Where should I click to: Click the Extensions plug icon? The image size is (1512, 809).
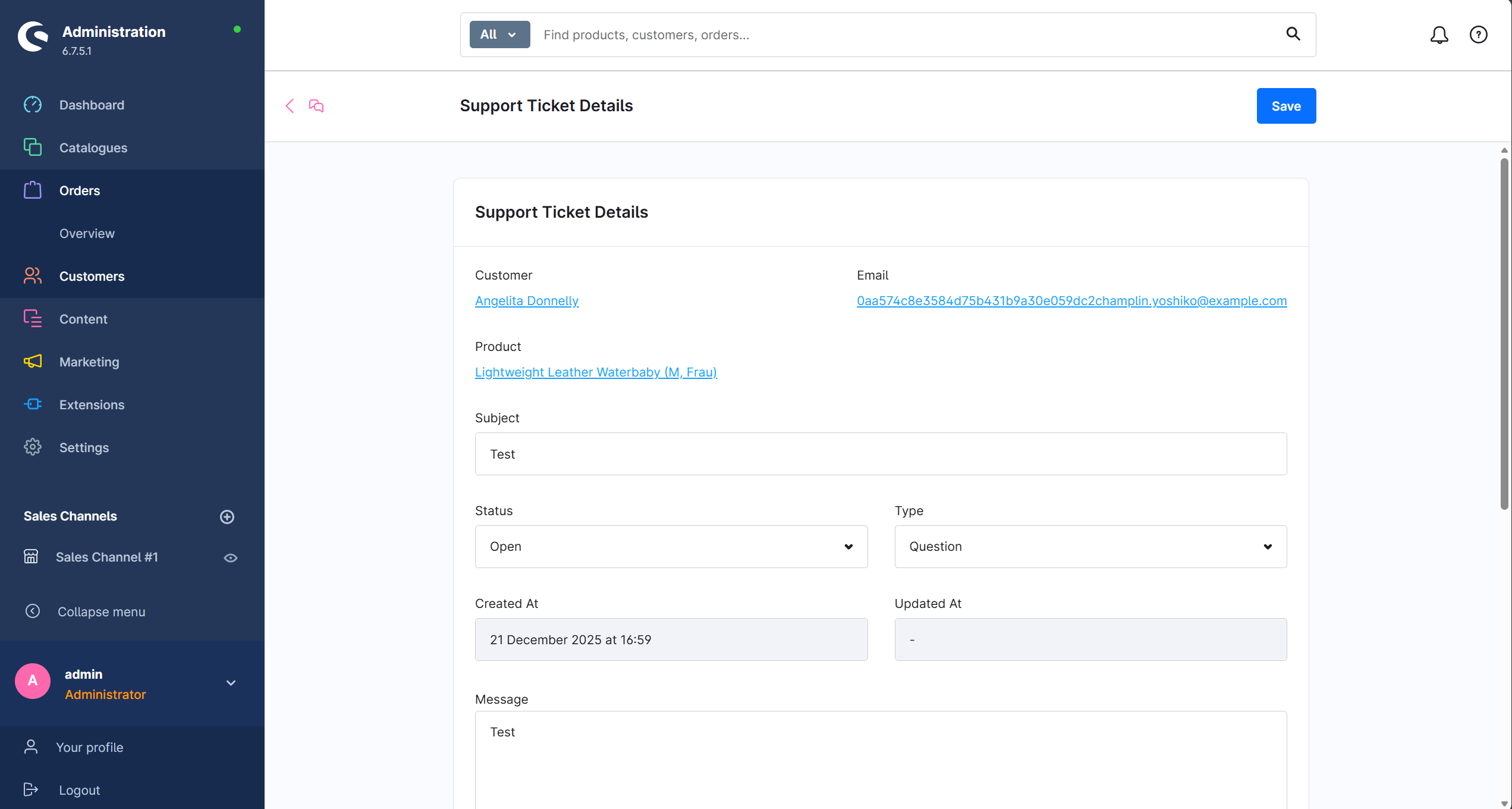(33, 404)
